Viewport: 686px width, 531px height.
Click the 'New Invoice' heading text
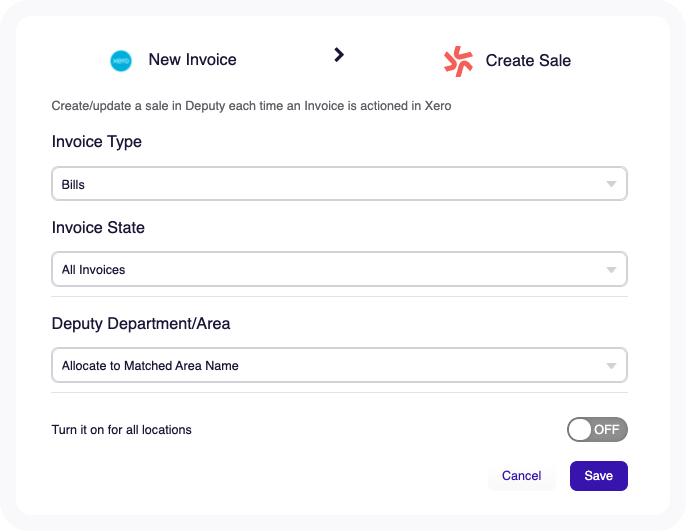pyautogui.click(x=192, y=59)
